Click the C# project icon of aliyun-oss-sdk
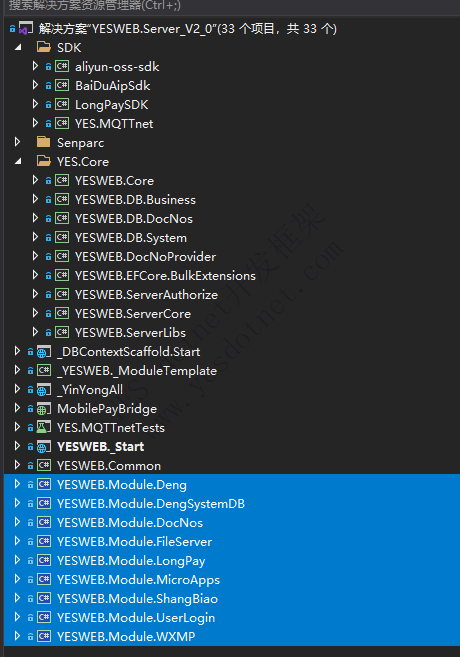The height and width of the screenshot is (657, 460). 62,66
